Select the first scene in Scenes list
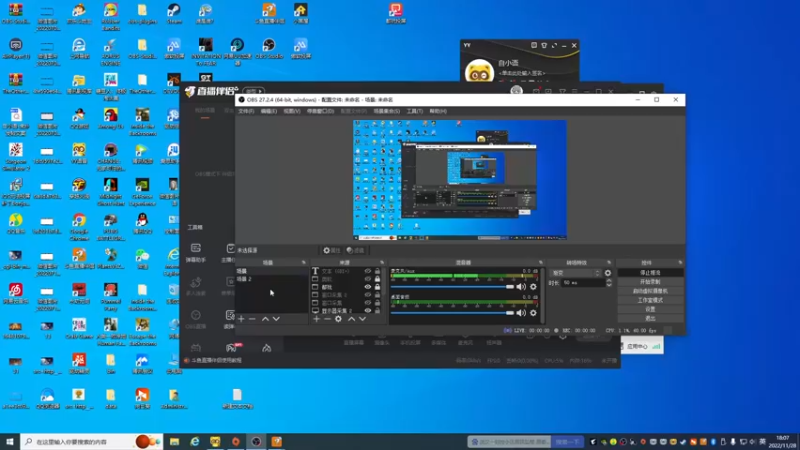The width and height of the screenshot is (800, 450). coord(271,271)
